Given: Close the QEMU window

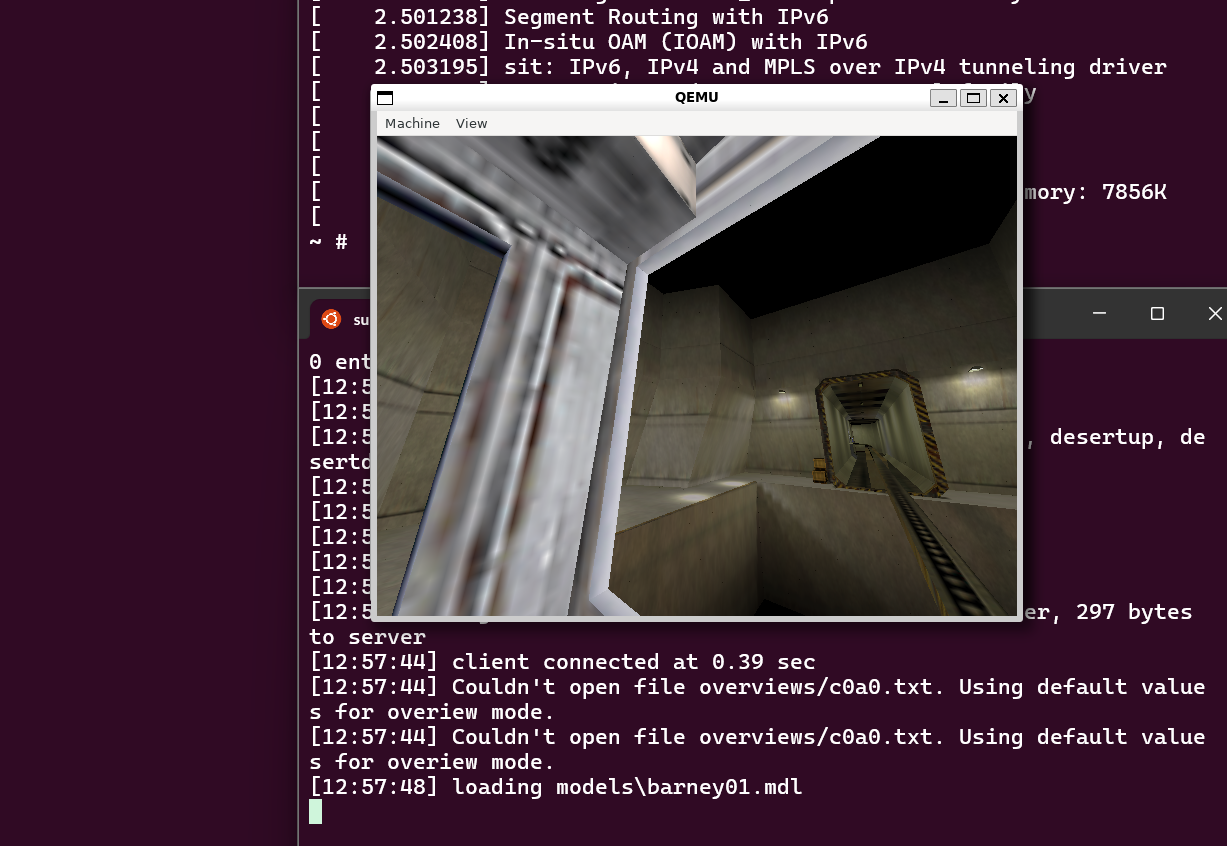Looking at the screenshot, I should [1003, 98].
